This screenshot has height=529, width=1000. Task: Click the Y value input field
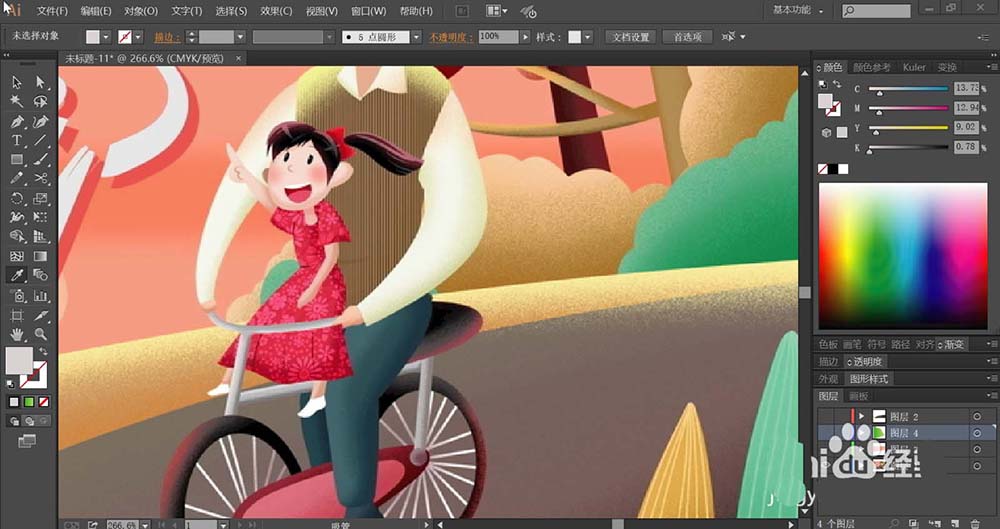(966, 128)
